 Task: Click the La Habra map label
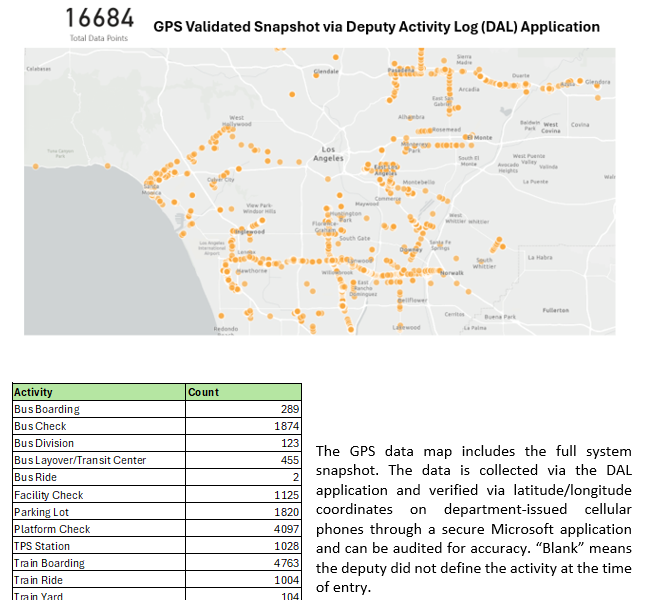pyautogui.click(x=541, y=257)
